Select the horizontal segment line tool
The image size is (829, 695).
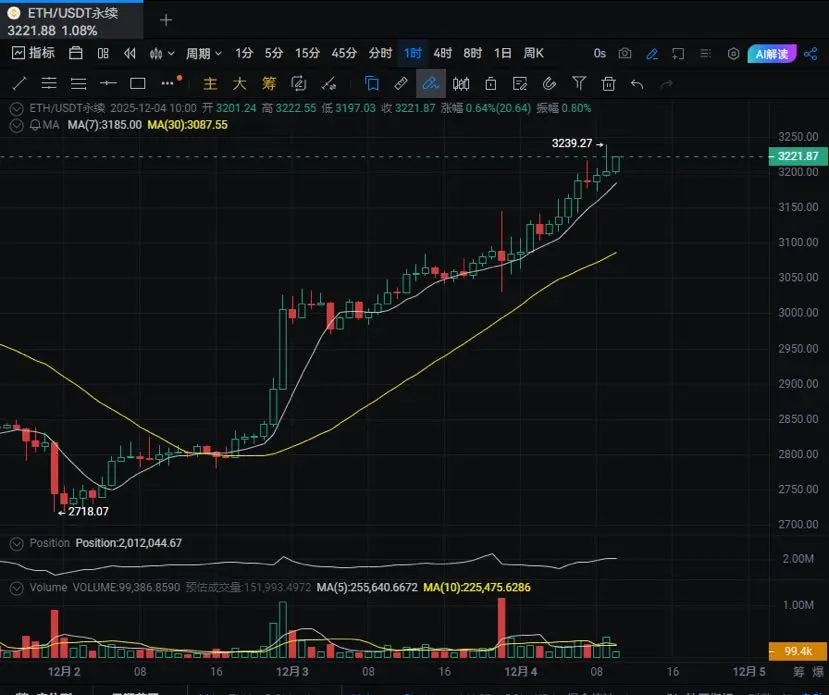pyautogui.click(x=108, y=84)
